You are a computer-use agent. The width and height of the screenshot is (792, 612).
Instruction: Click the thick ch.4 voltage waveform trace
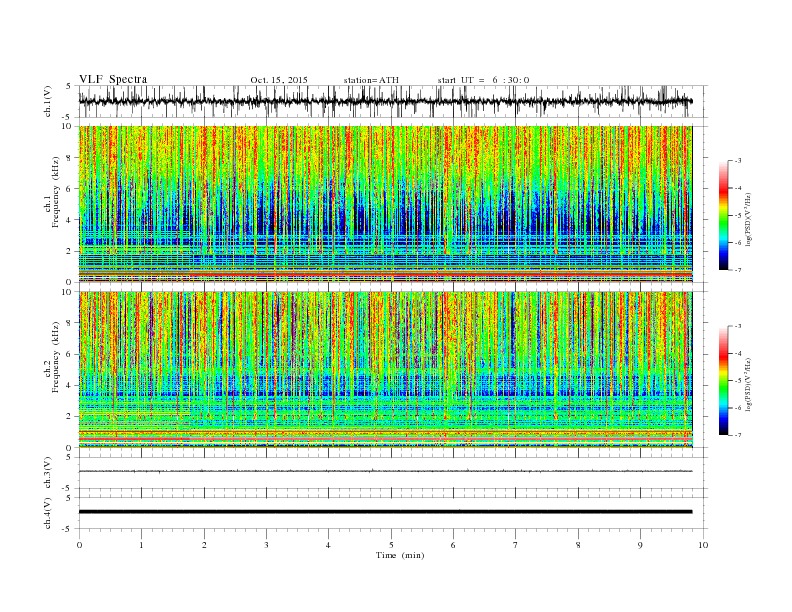click(x=385, y=512)
